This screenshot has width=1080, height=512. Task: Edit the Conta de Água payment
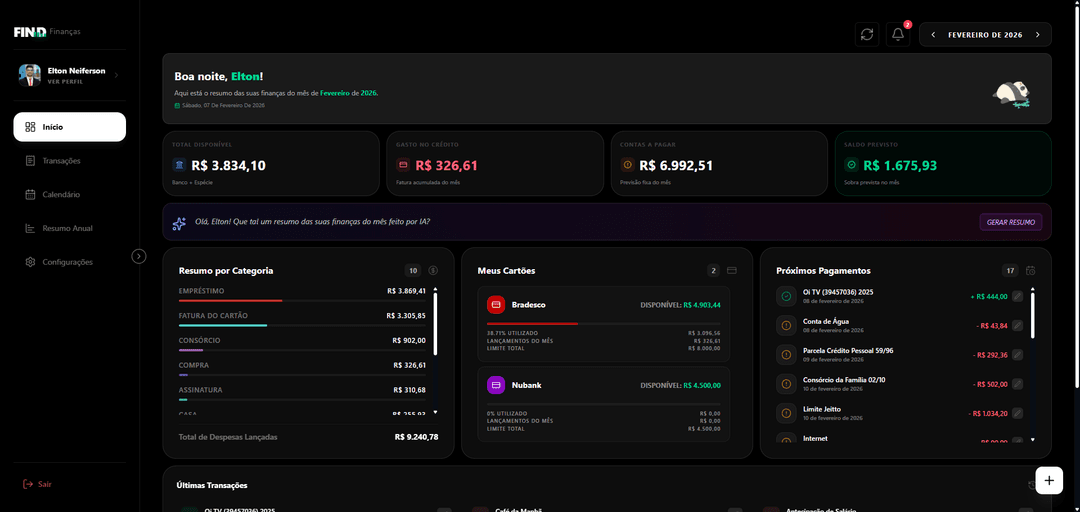point(1017,325)
